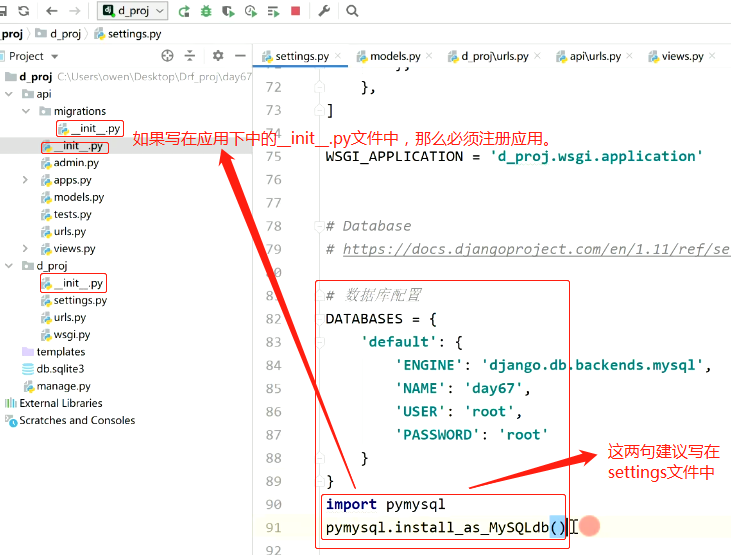Select wsgi.py in the project tree
Screen dimensions: 731x555
(66, 335)
